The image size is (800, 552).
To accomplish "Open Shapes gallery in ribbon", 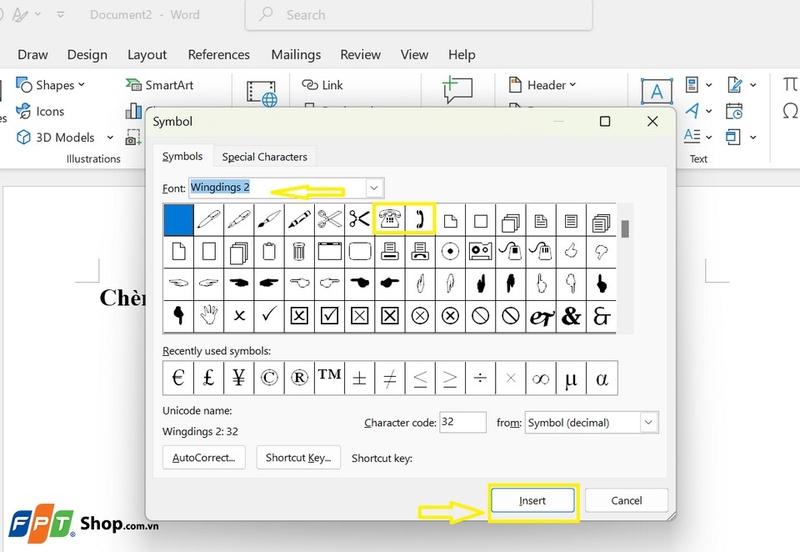I will pyautogui.click(x=50, y=85).
